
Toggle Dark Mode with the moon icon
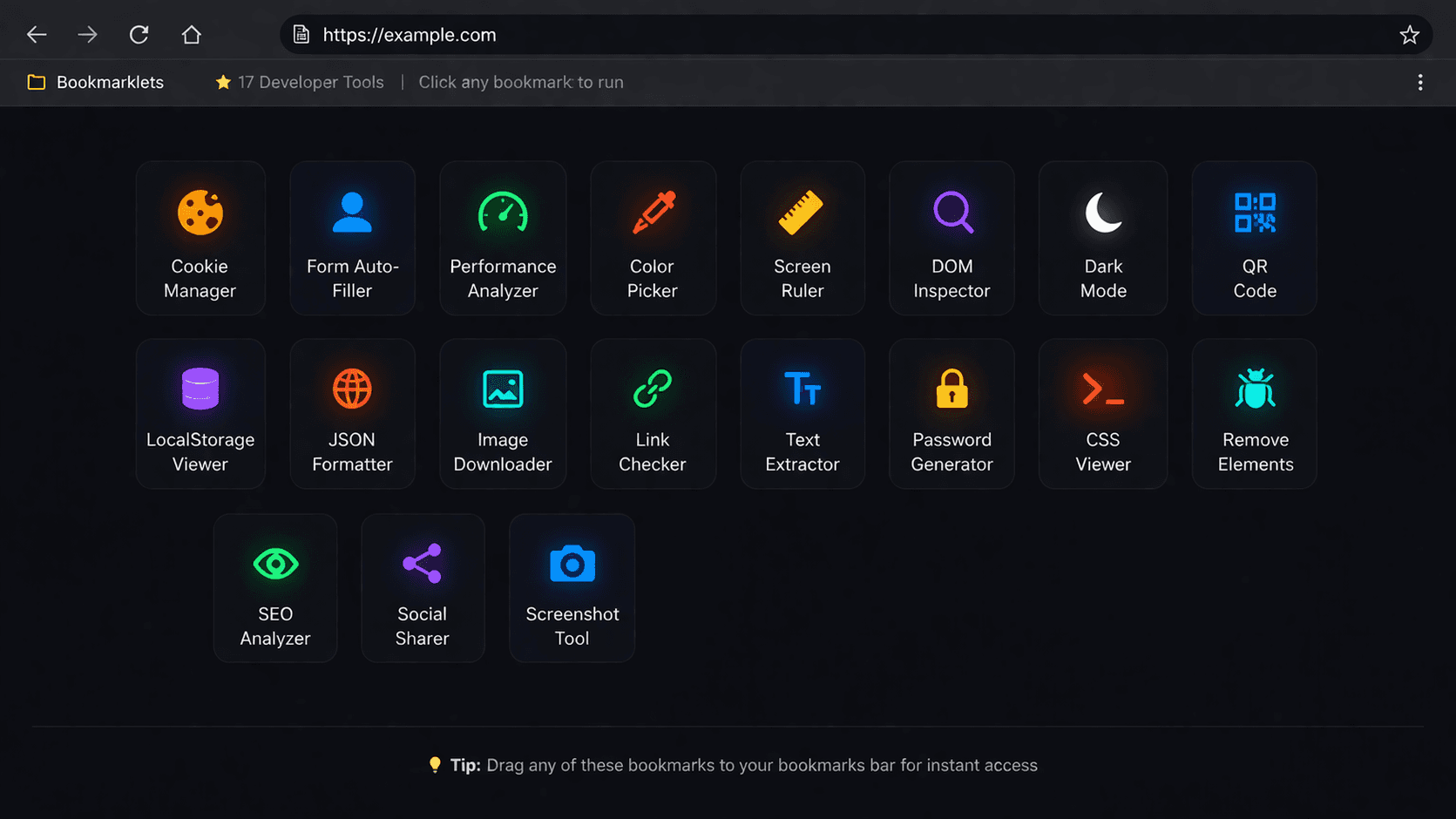(x=1102, y=238)
